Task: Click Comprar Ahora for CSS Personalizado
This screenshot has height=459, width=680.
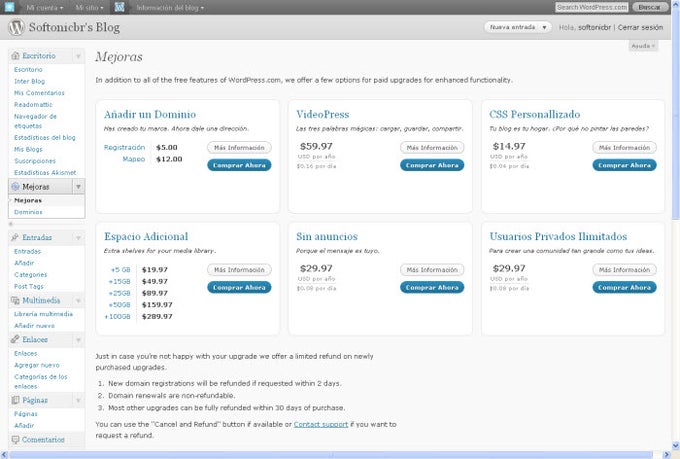Action: point(624,165)
